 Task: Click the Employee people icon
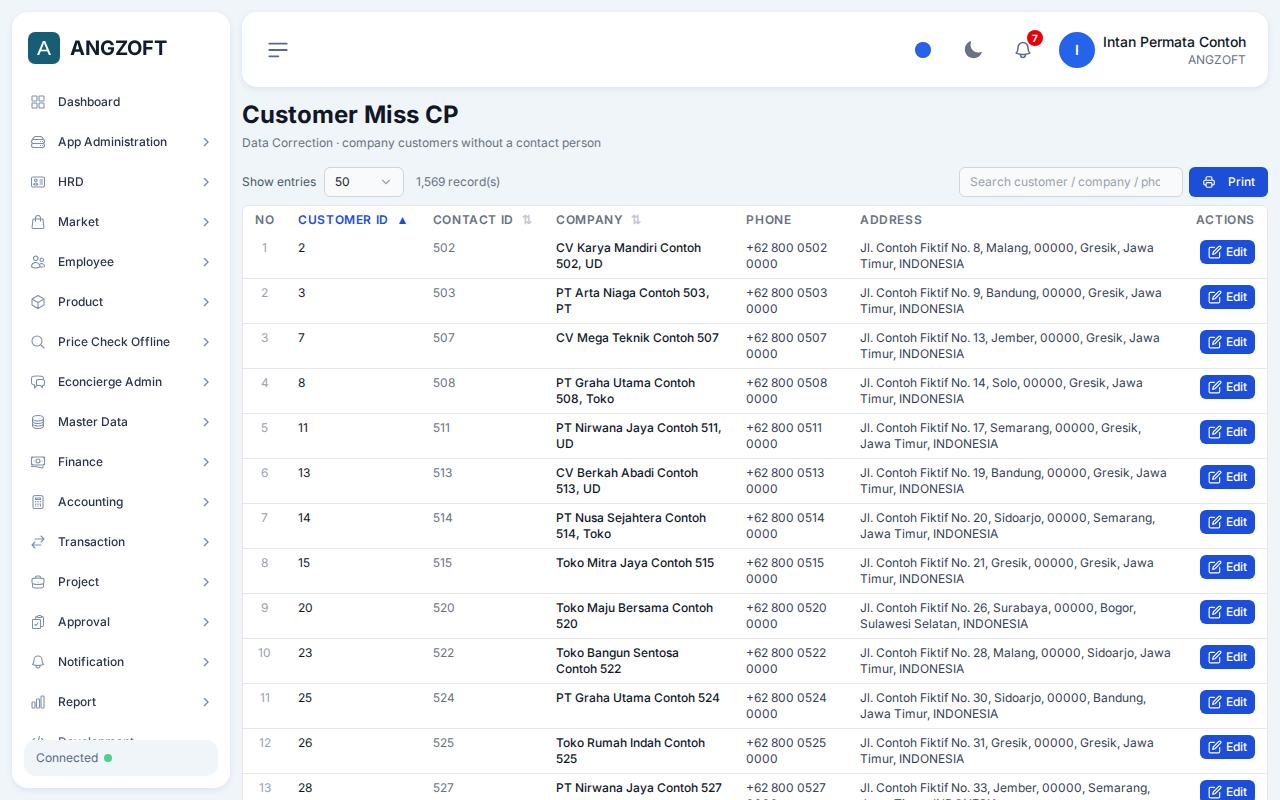click(38, 262)
